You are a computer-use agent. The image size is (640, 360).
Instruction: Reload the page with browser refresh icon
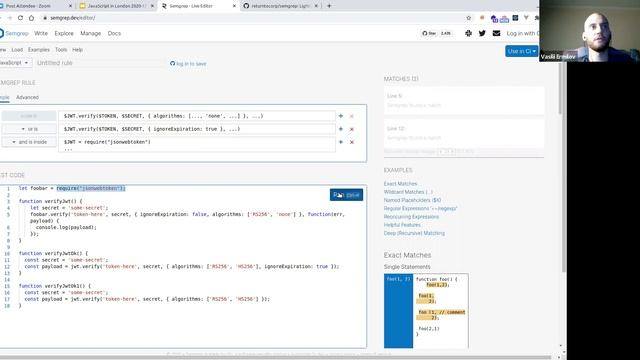(x=20, y=18)
